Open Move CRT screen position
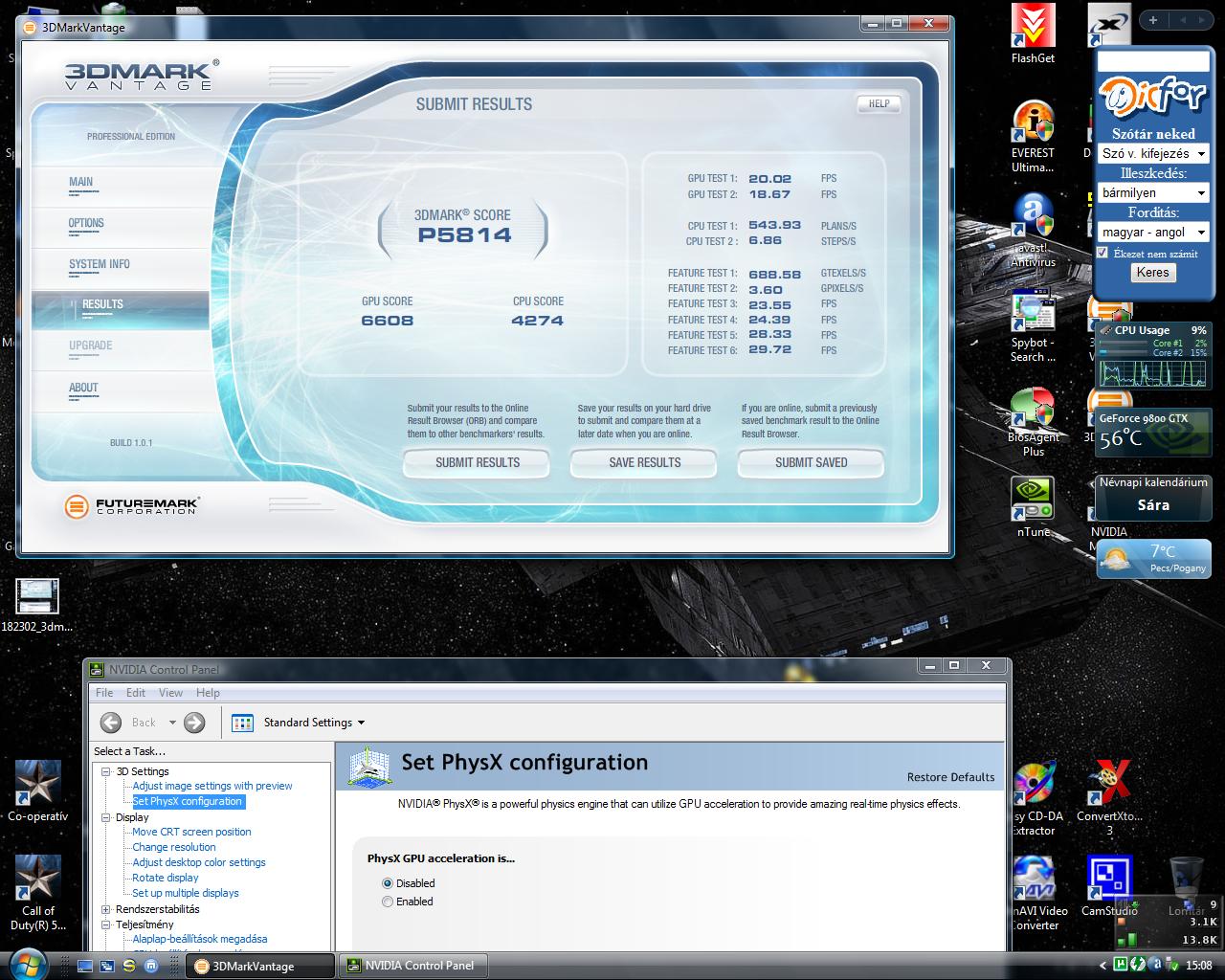Image resolution: width=1225 pixels, height=980 pixels. pyautogui.click(x=191, y=832)
